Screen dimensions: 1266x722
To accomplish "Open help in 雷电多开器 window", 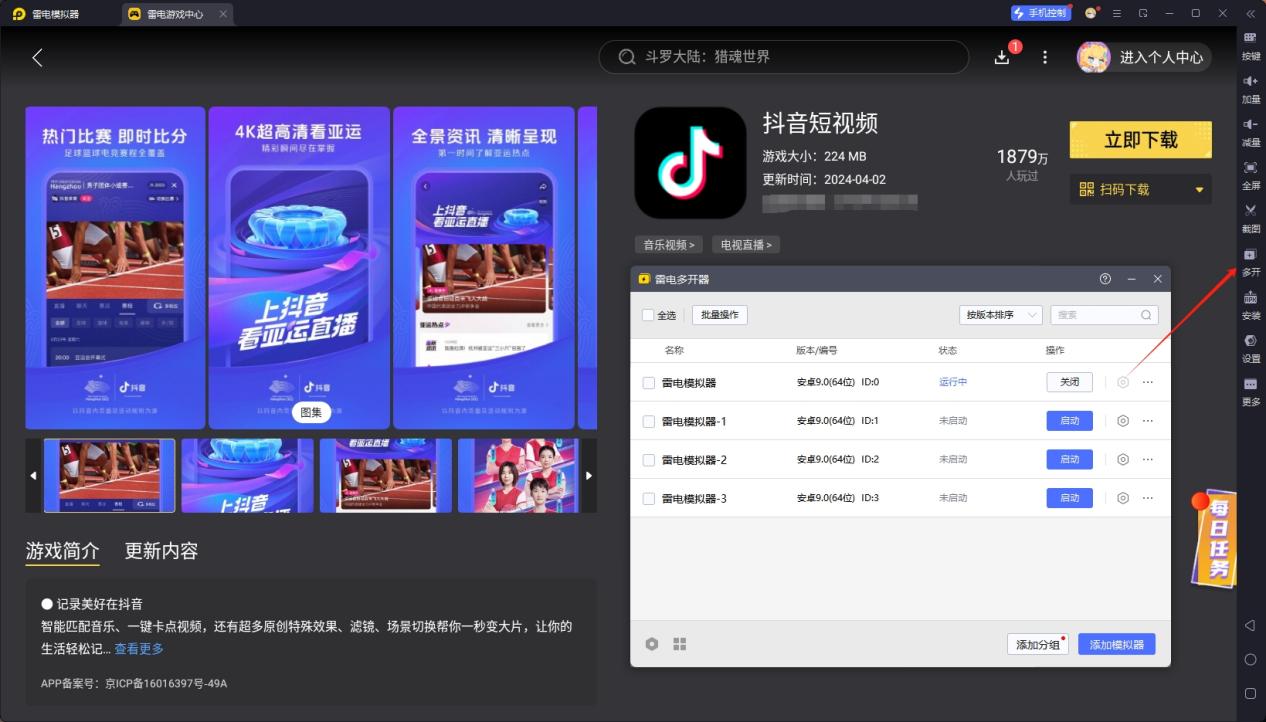I will coord(1105,279).
